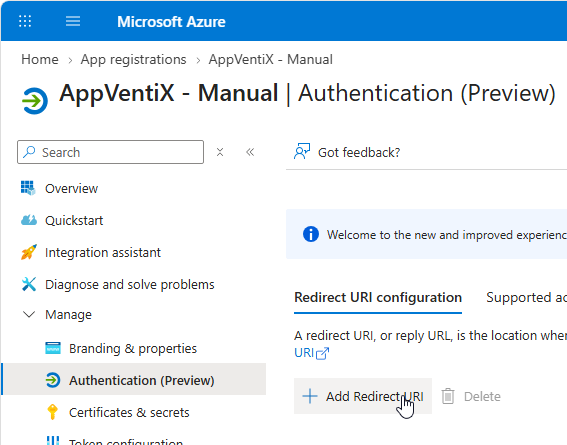Click the Got feedback person icon
This screenshot has height=445, width=567.
pos(302,151)
